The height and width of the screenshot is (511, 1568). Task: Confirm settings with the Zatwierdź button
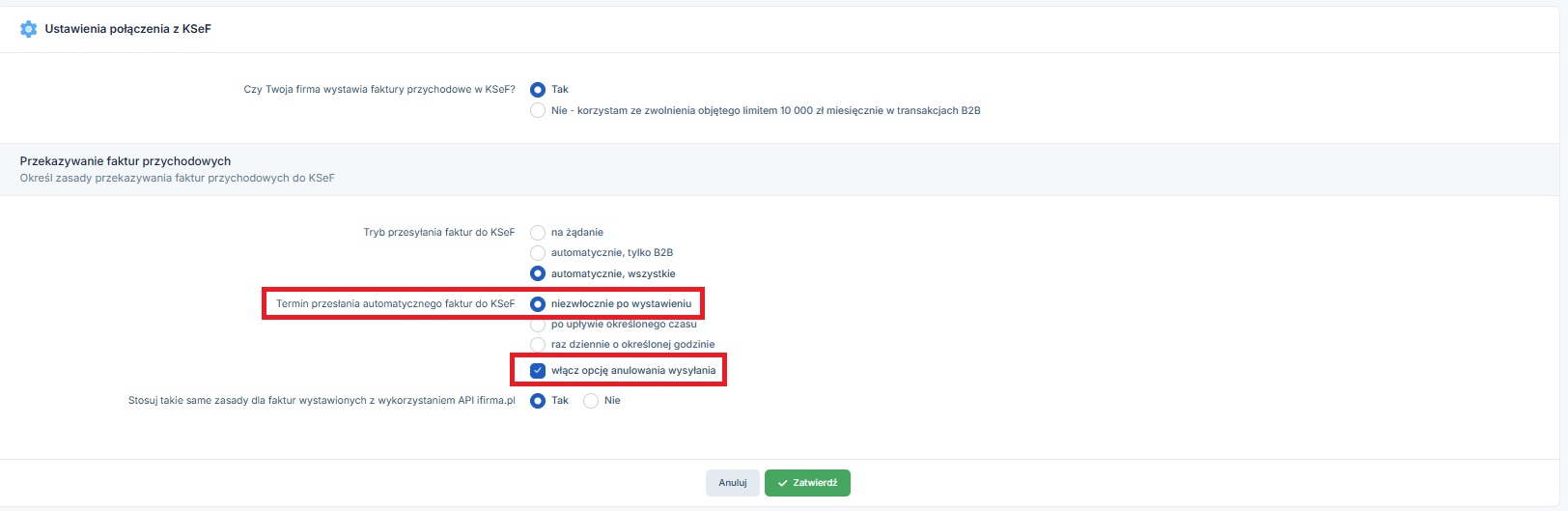click(x=807, y=483)
